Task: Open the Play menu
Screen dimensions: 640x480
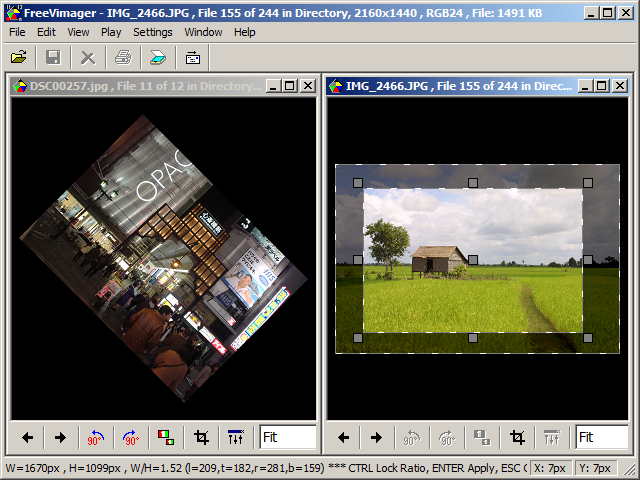Action: click(x=111, y=32)
